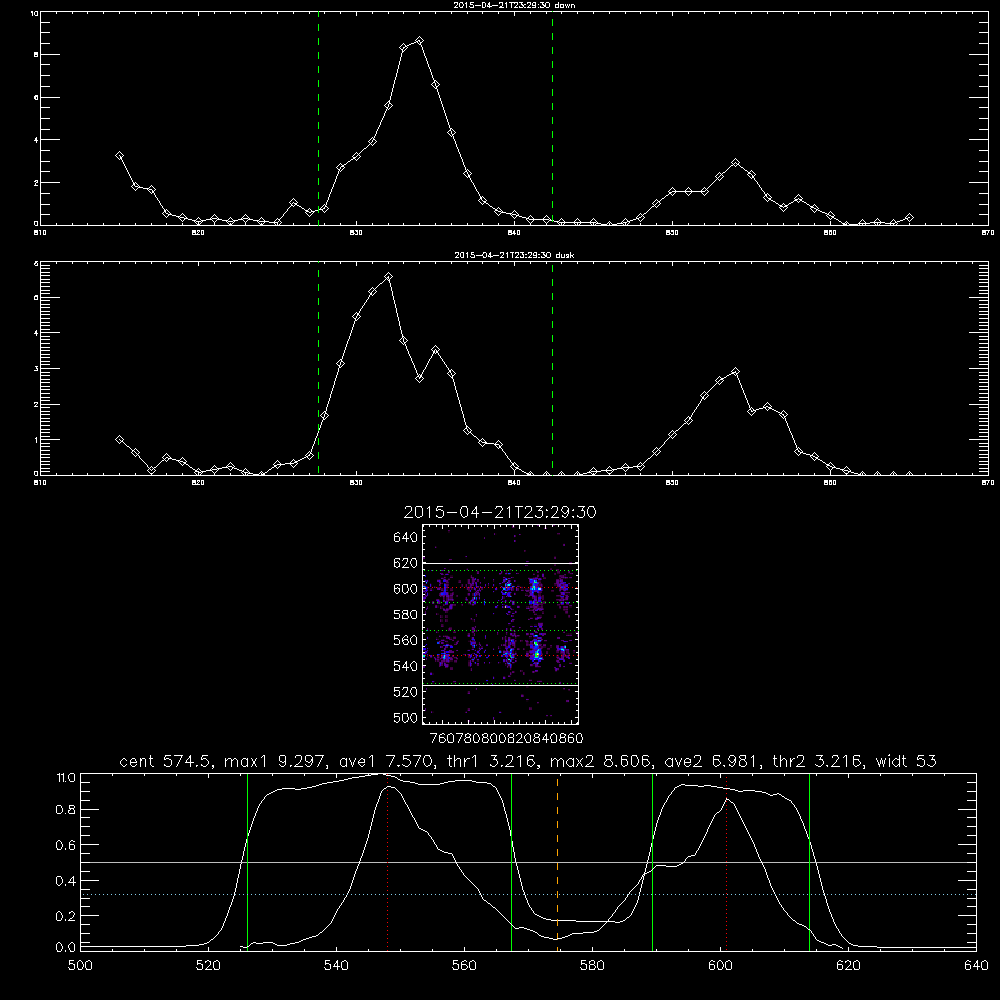Click the '540' label on bottom plot x-axis

click(x=336, y=966)
